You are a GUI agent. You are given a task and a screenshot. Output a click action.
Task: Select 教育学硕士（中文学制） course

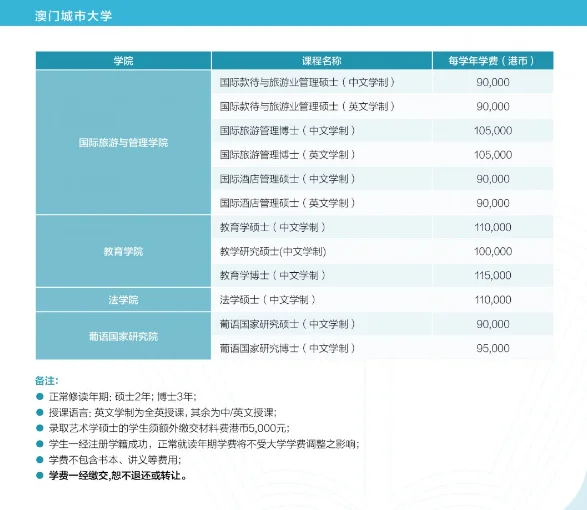coord(273,227)
